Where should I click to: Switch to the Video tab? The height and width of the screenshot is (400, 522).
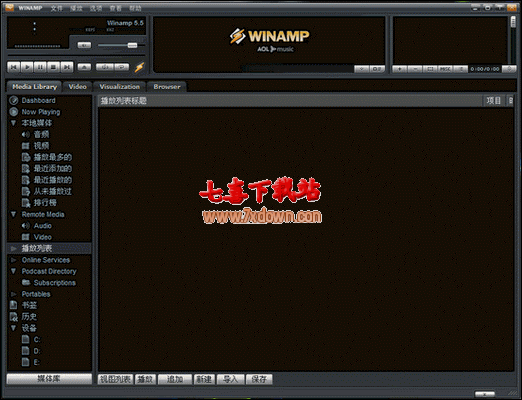[78, 87]
